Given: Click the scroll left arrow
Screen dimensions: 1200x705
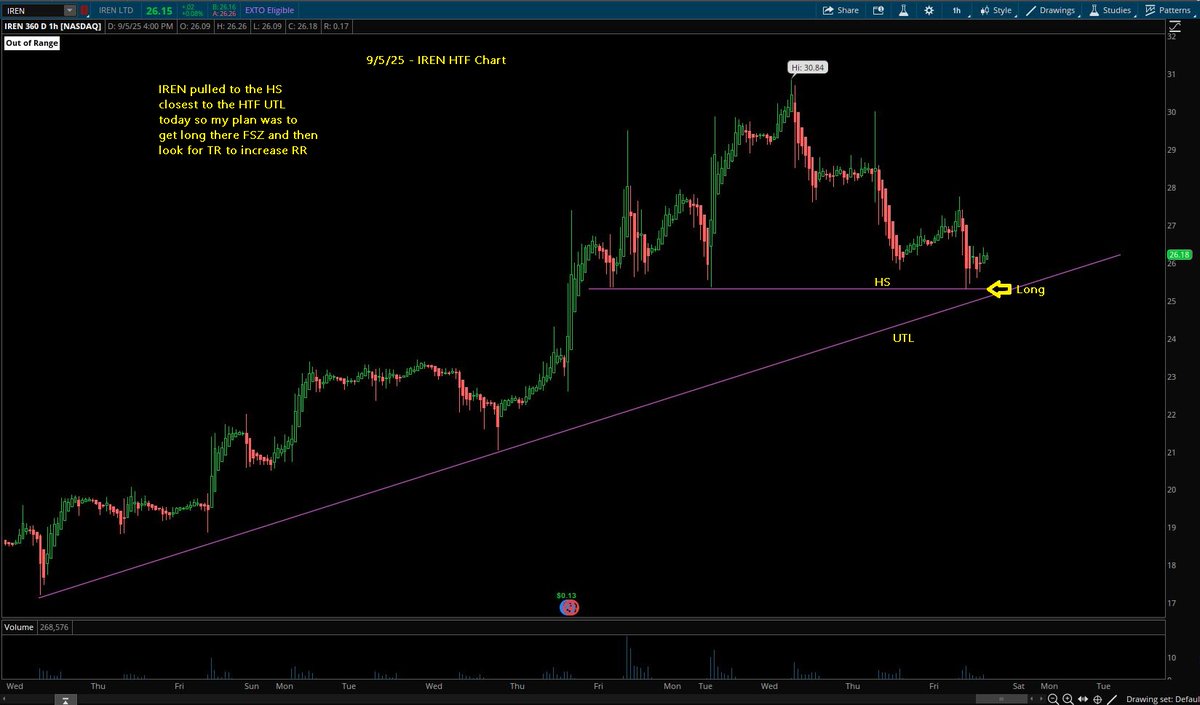Looking at the screenshot, I should 1031,699.
